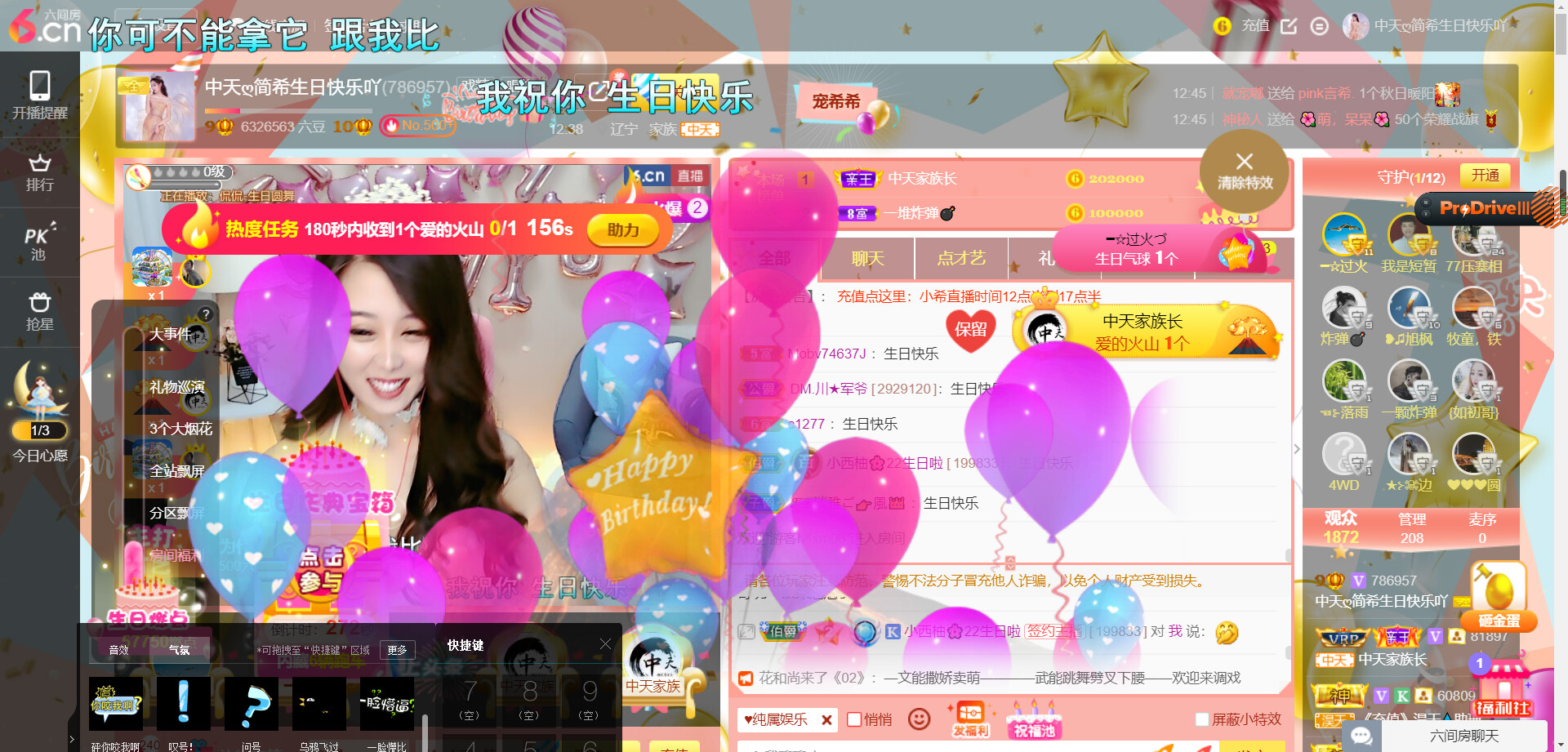Expand sound effects with 更多 button

click(397, 650)
